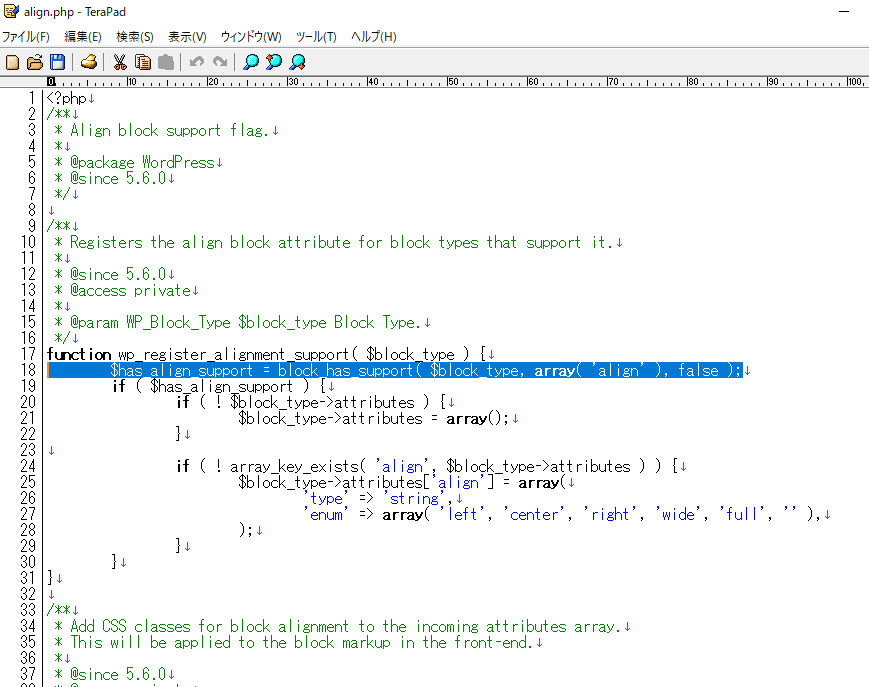869x687 pixels.
Task: Undo using the toolbar arrow icon
Action: click(x=196, y=62)
